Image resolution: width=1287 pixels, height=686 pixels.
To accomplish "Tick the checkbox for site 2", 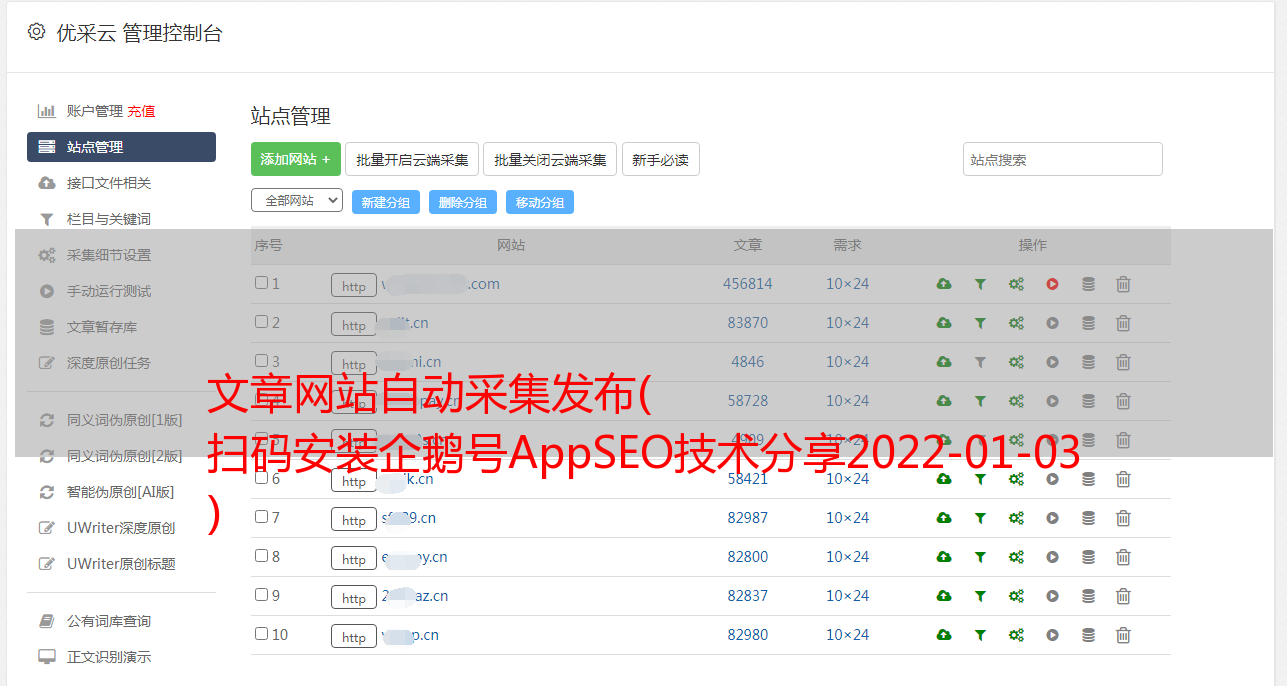I will click(x=261, y=322).
